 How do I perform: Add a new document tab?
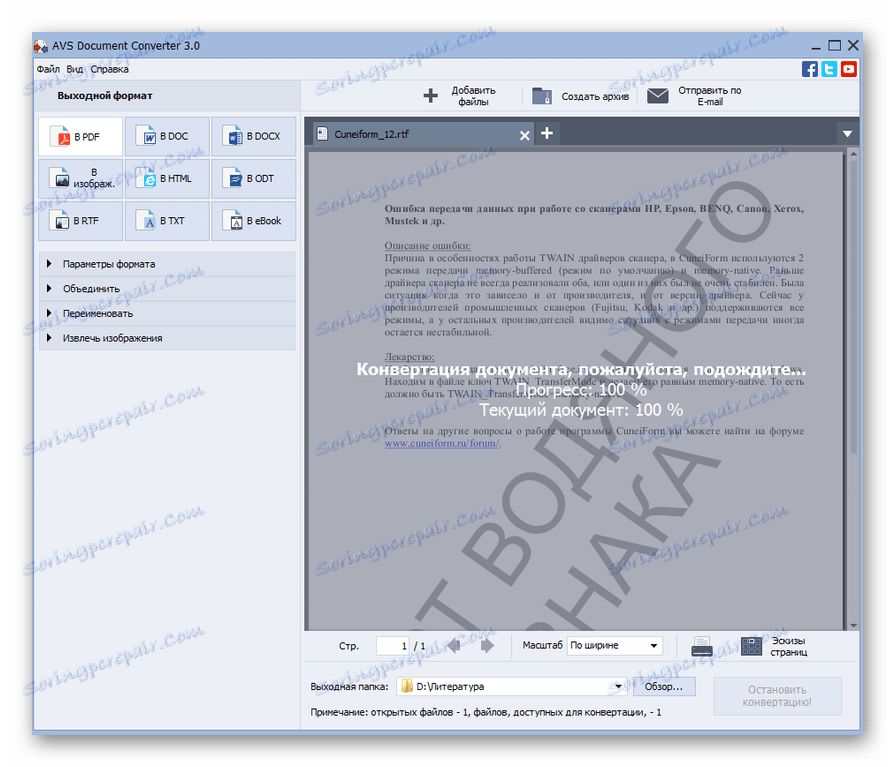[x=547, y=134]
